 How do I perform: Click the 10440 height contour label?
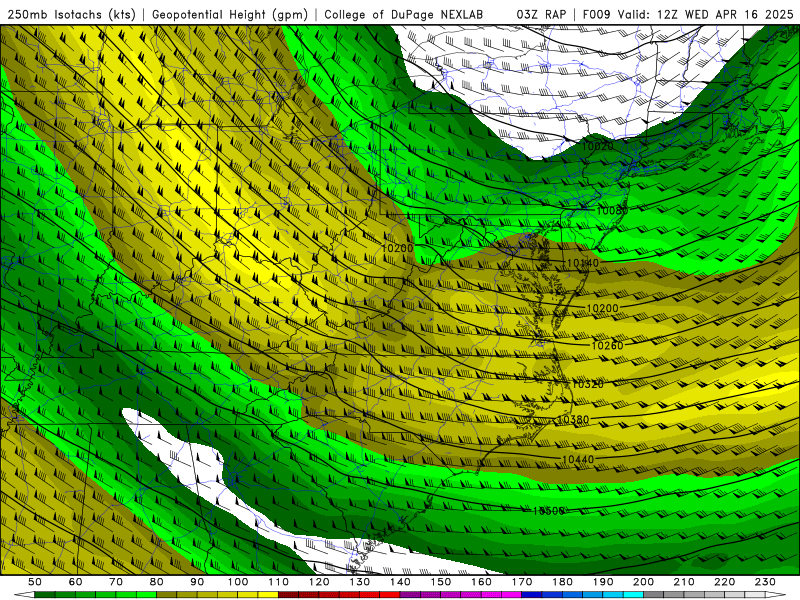(578, 459)
